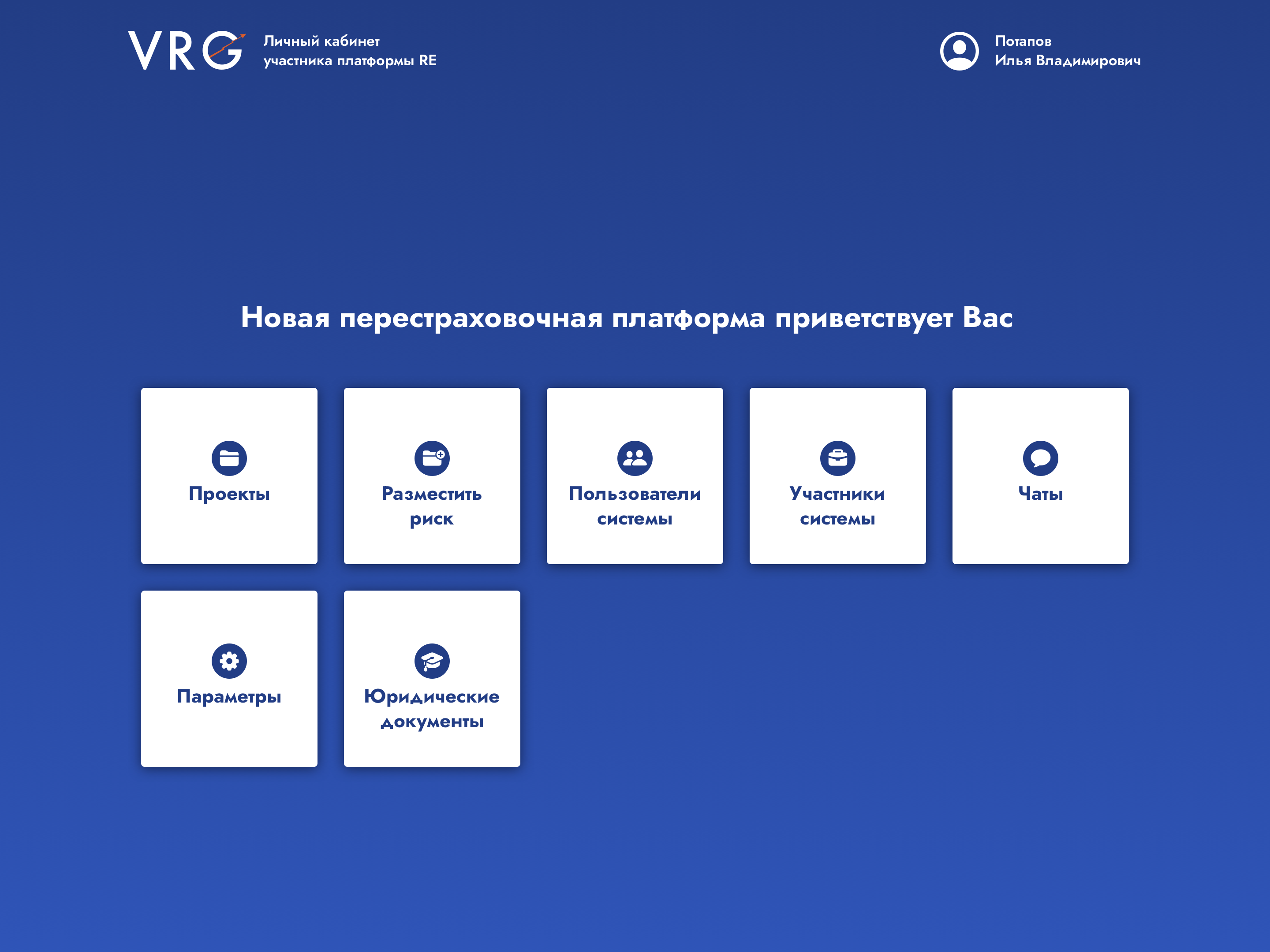Screen dimensions: 1270x952
Task: Click the Участники системы briefcase icon
Action: coord(837,458)
